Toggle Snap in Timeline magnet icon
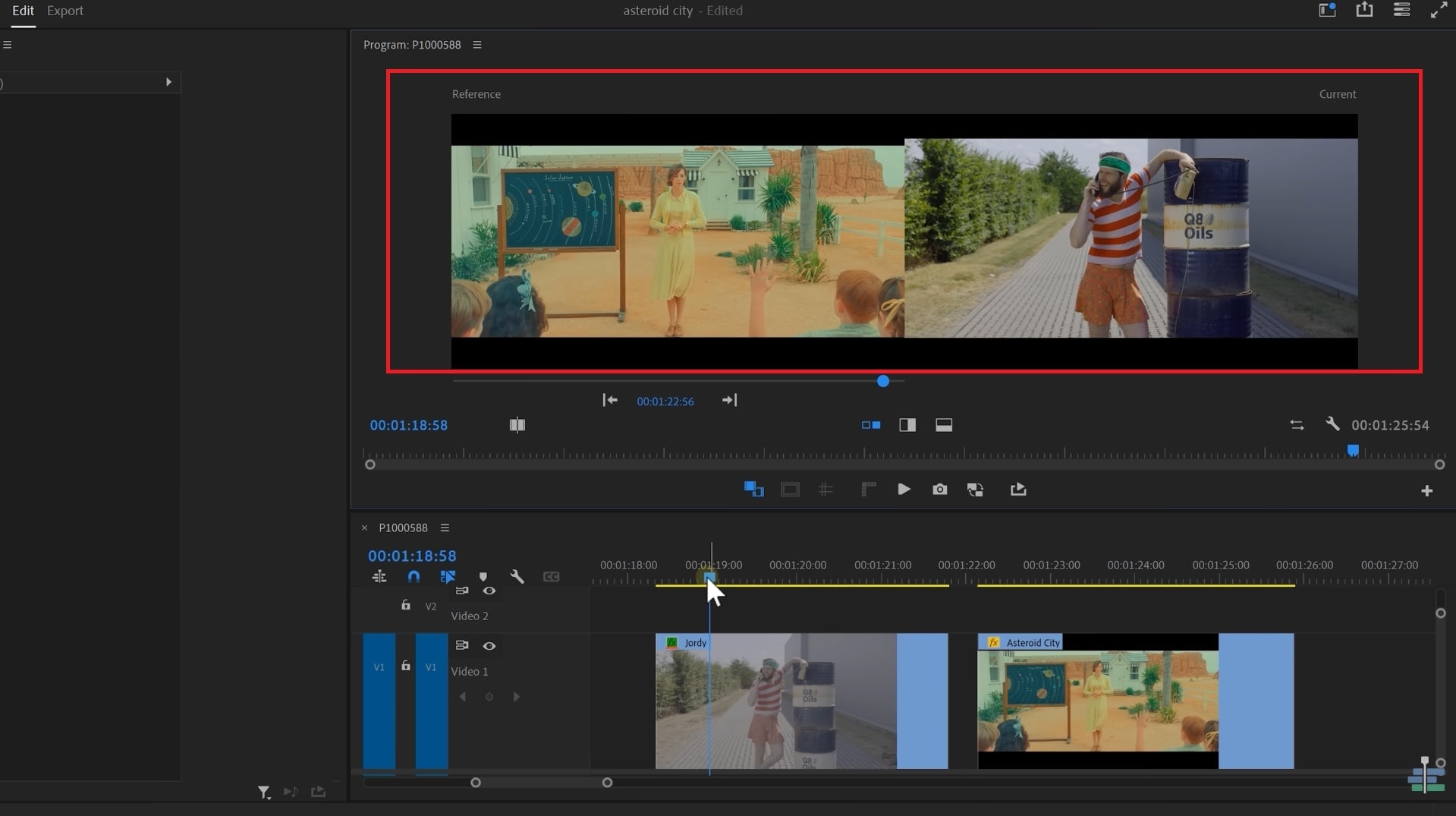 414,577
